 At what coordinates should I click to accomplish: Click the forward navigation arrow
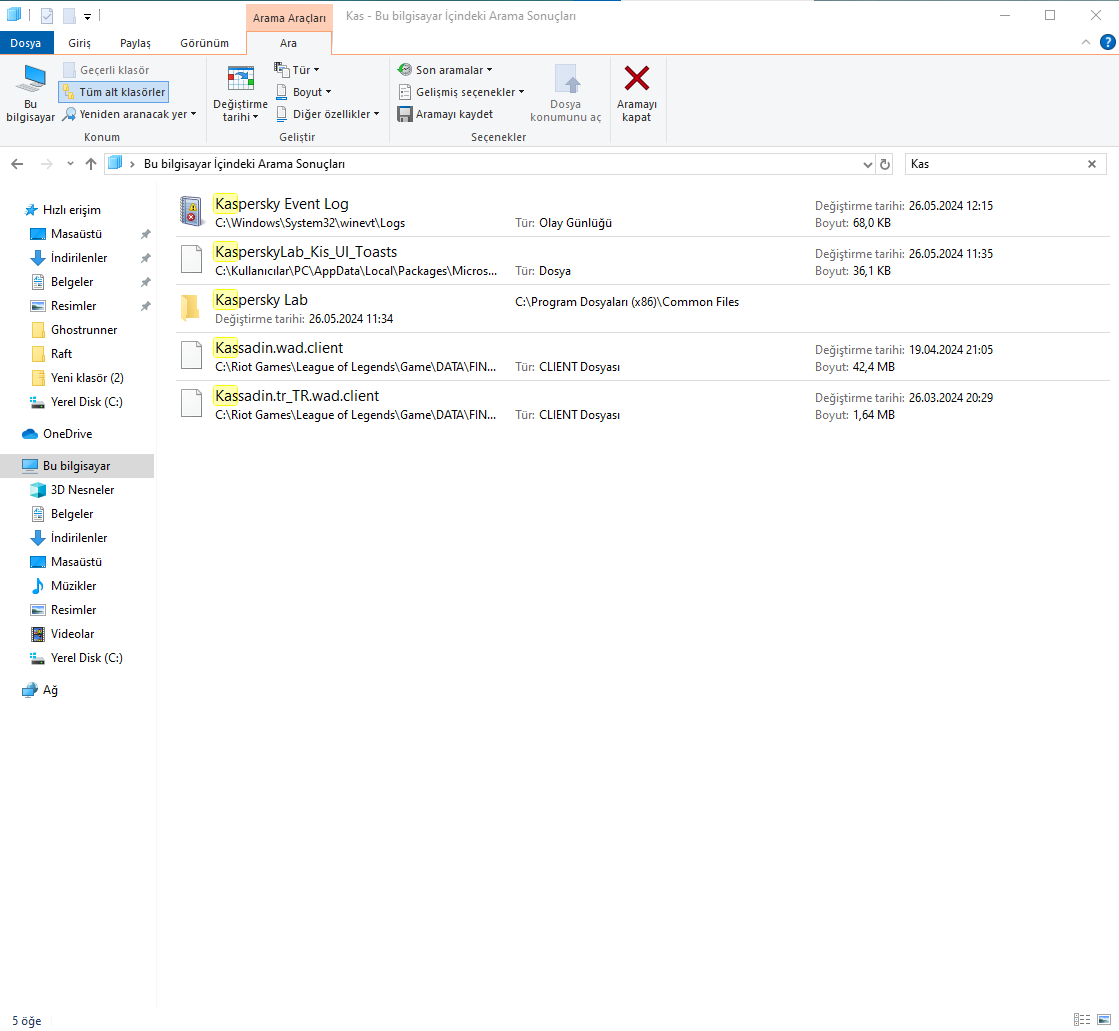click(x=46, y=164)
